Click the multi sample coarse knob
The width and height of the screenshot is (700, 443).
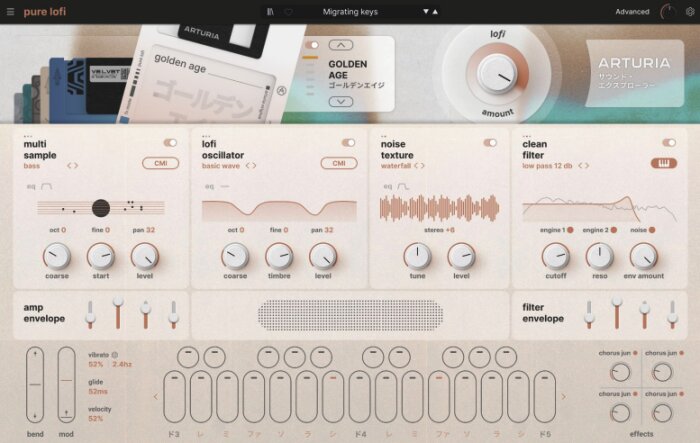click(x=57, y=256)
